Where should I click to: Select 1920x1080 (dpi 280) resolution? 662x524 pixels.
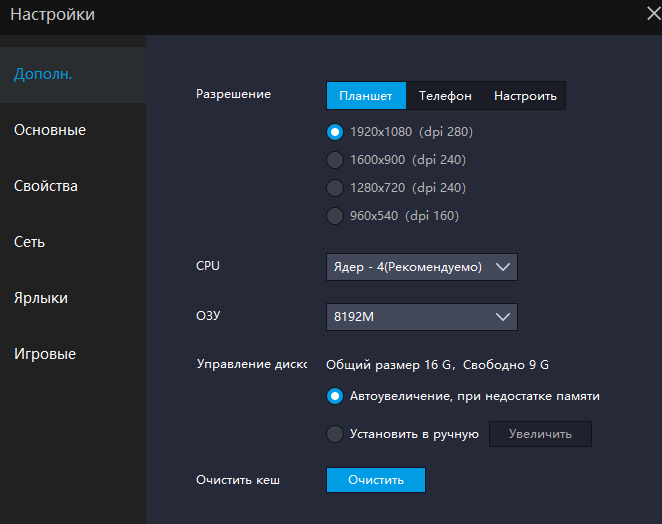[x=335, y=132]
